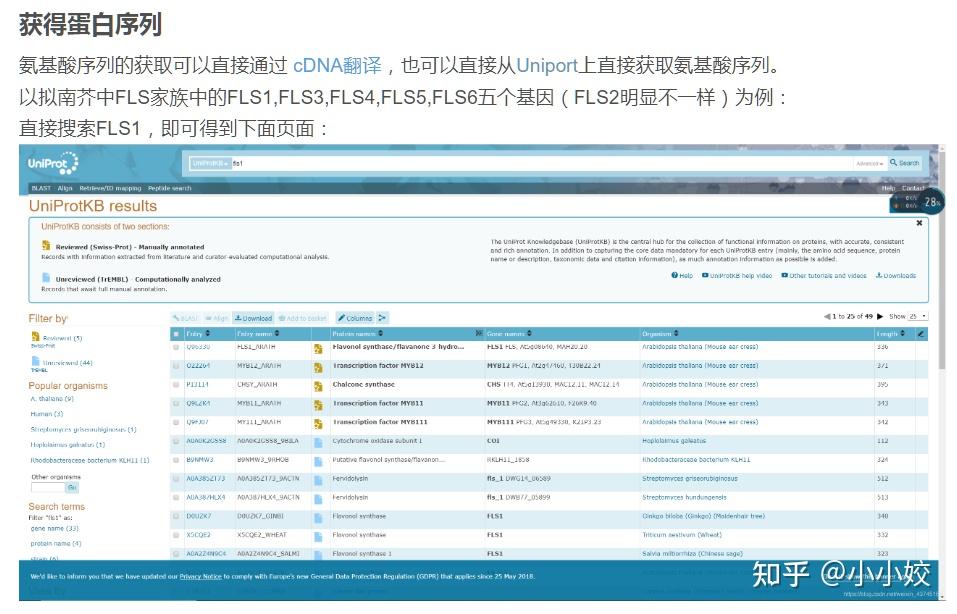This screenshot has width=957, height=614.
Task: Sort by the Gene names column arrows
Action: click(x=529, y=334)
